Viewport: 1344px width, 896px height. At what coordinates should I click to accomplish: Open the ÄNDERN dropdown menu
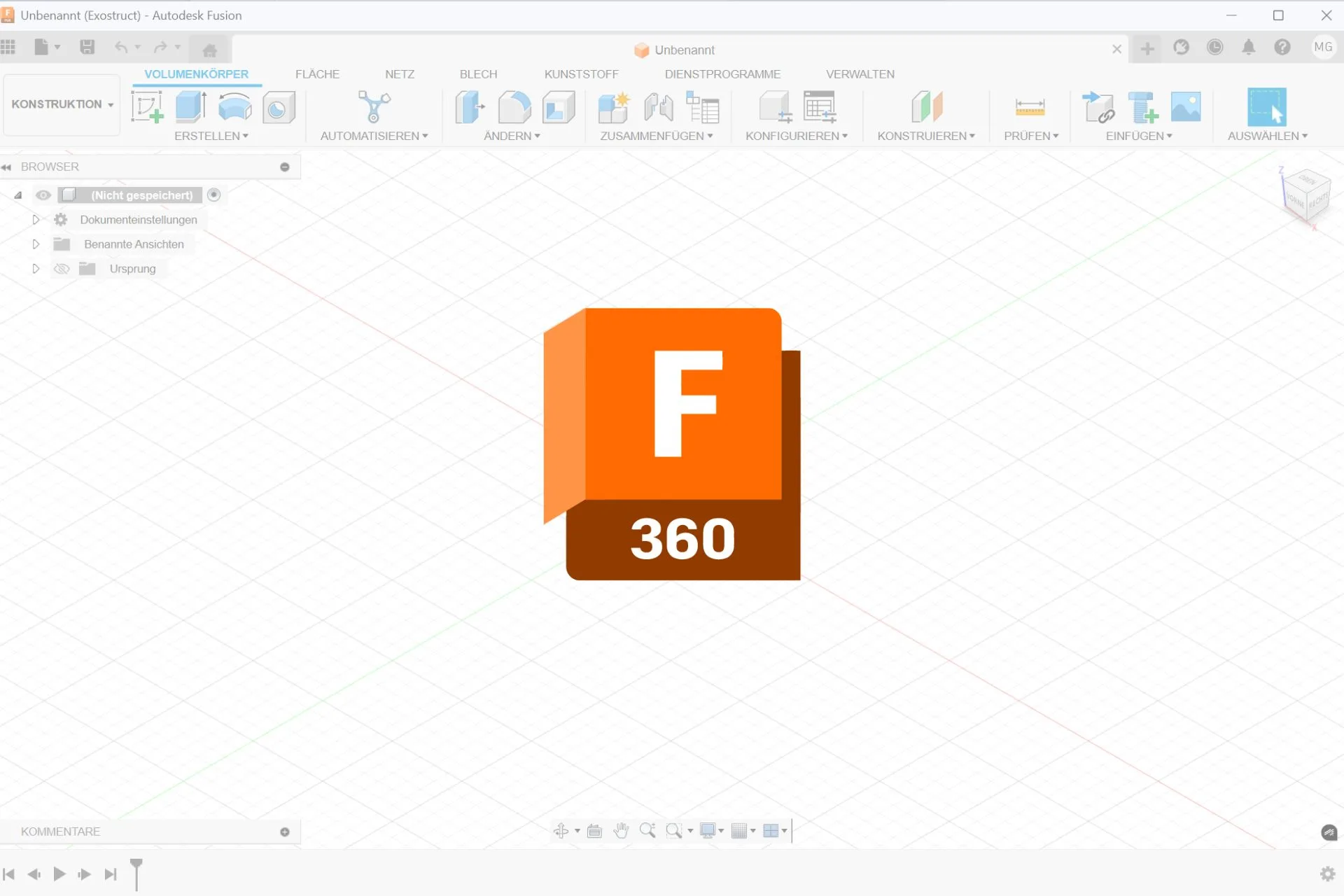(x=512, y=136)
